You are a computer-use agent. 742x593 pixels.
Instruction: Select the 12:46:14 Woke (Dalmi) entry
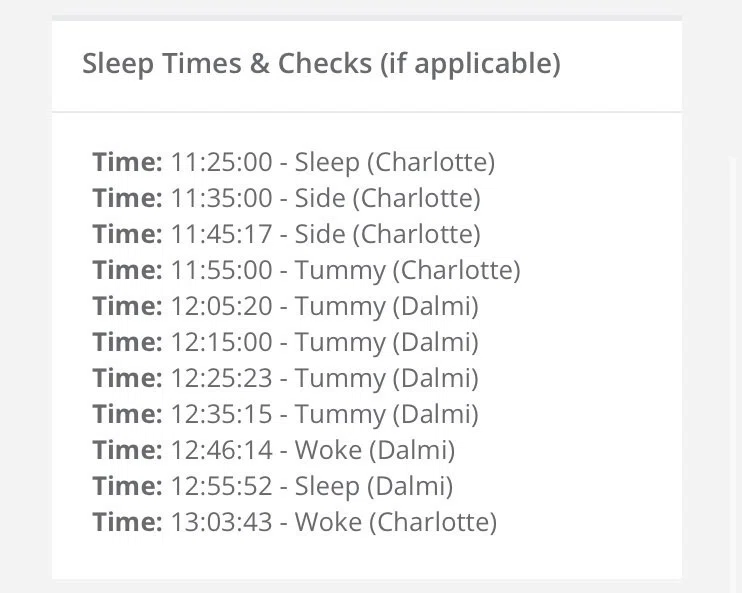point(274,450)
